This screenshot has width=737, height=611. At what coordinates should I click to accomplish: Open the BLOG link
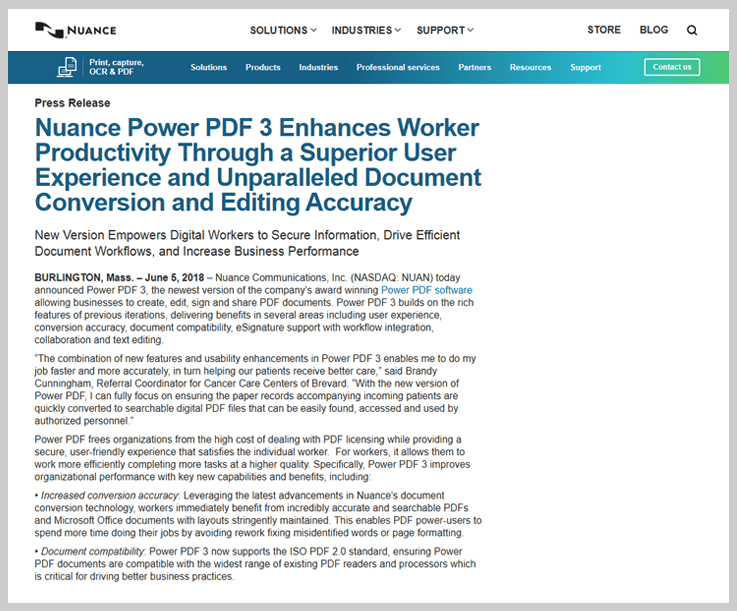[653, 30]
